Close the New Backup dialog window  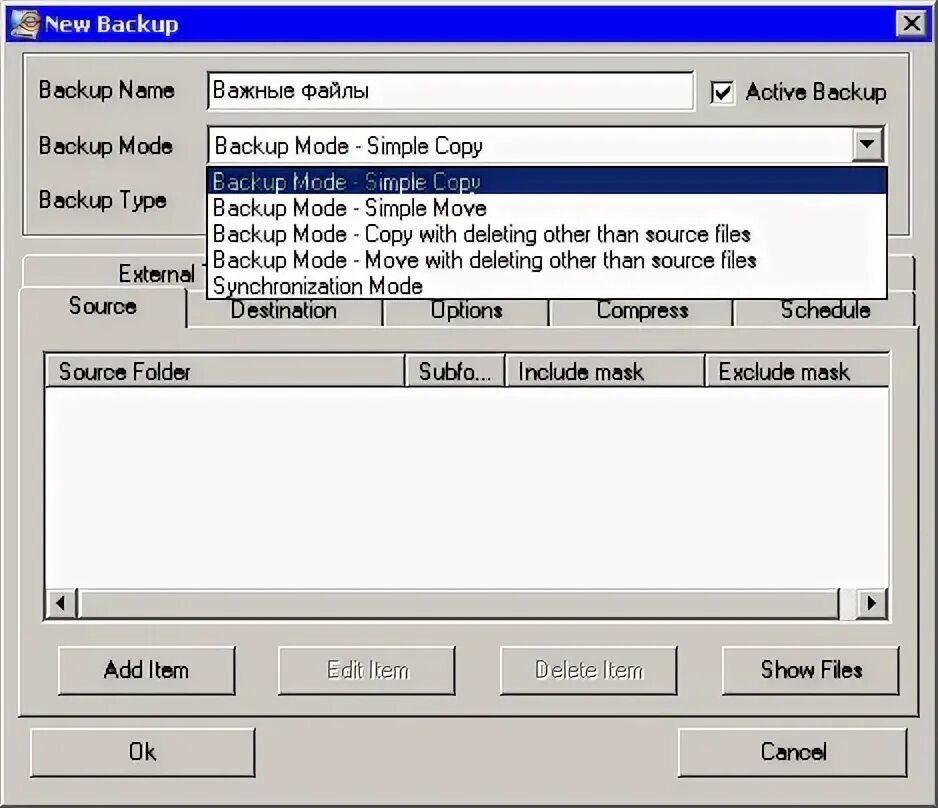tap(912, 24)
